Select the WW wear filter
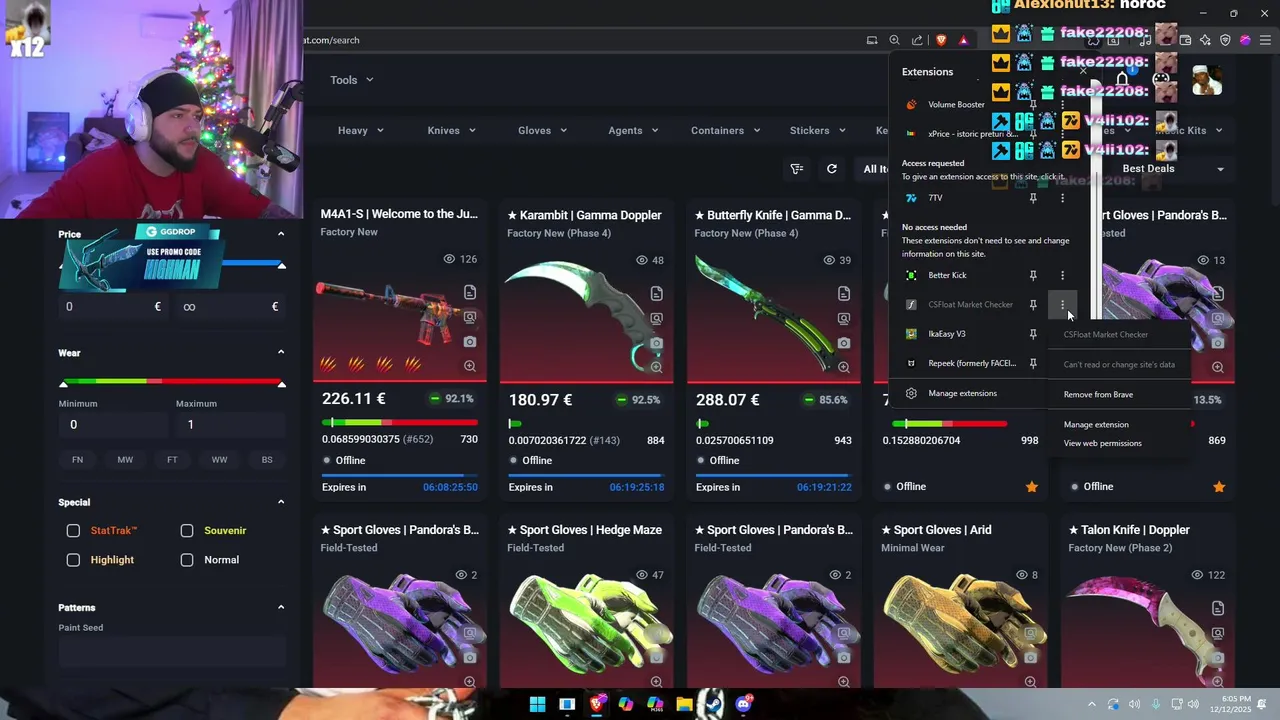This screenshot has width=1280, height=720. [x=219, y=460]
